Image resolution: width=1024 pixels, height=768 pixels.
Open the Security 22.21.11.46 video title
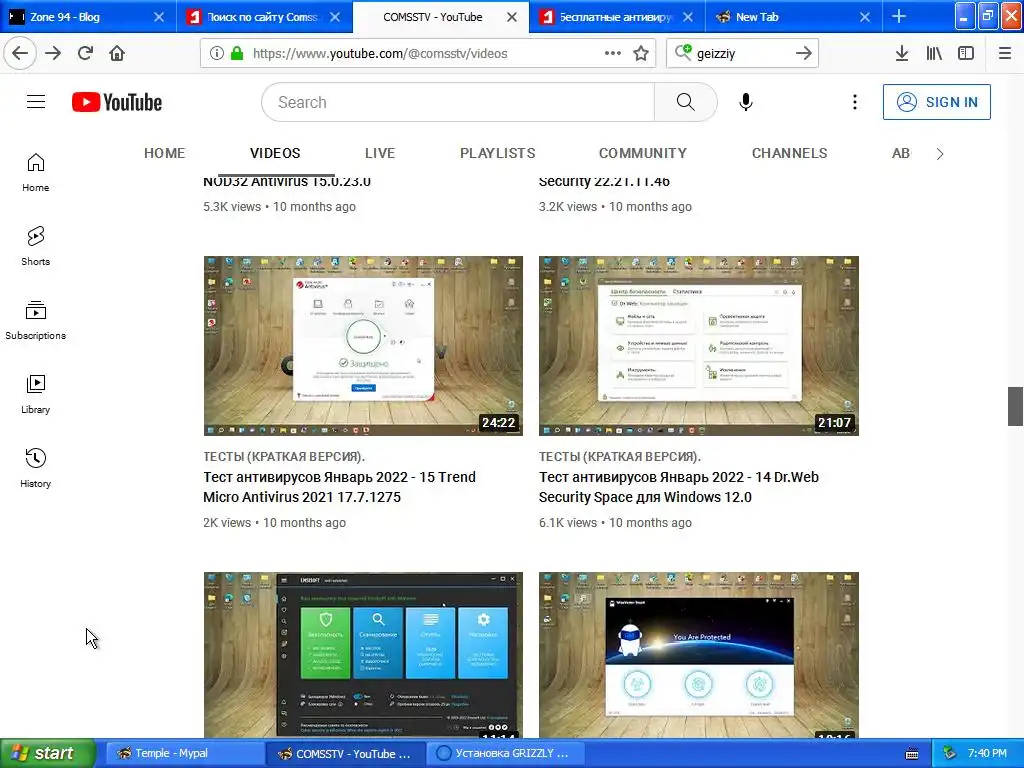click(604, 182)
